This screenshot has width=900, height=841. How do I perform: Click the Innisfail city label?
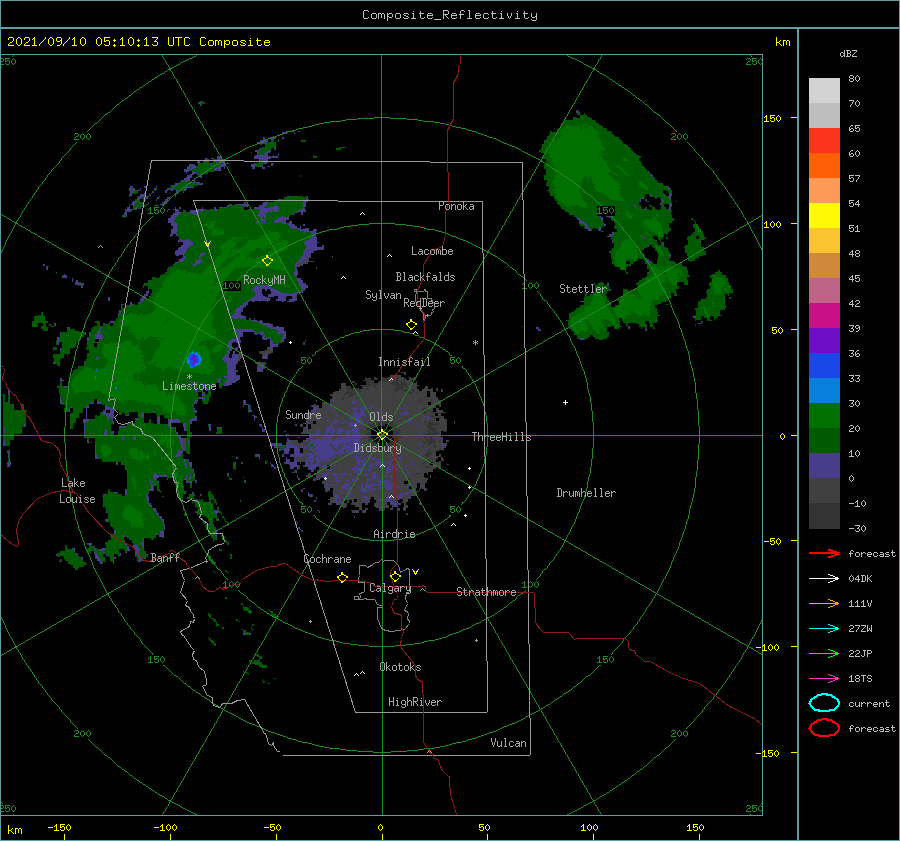[x=405, y=362]
